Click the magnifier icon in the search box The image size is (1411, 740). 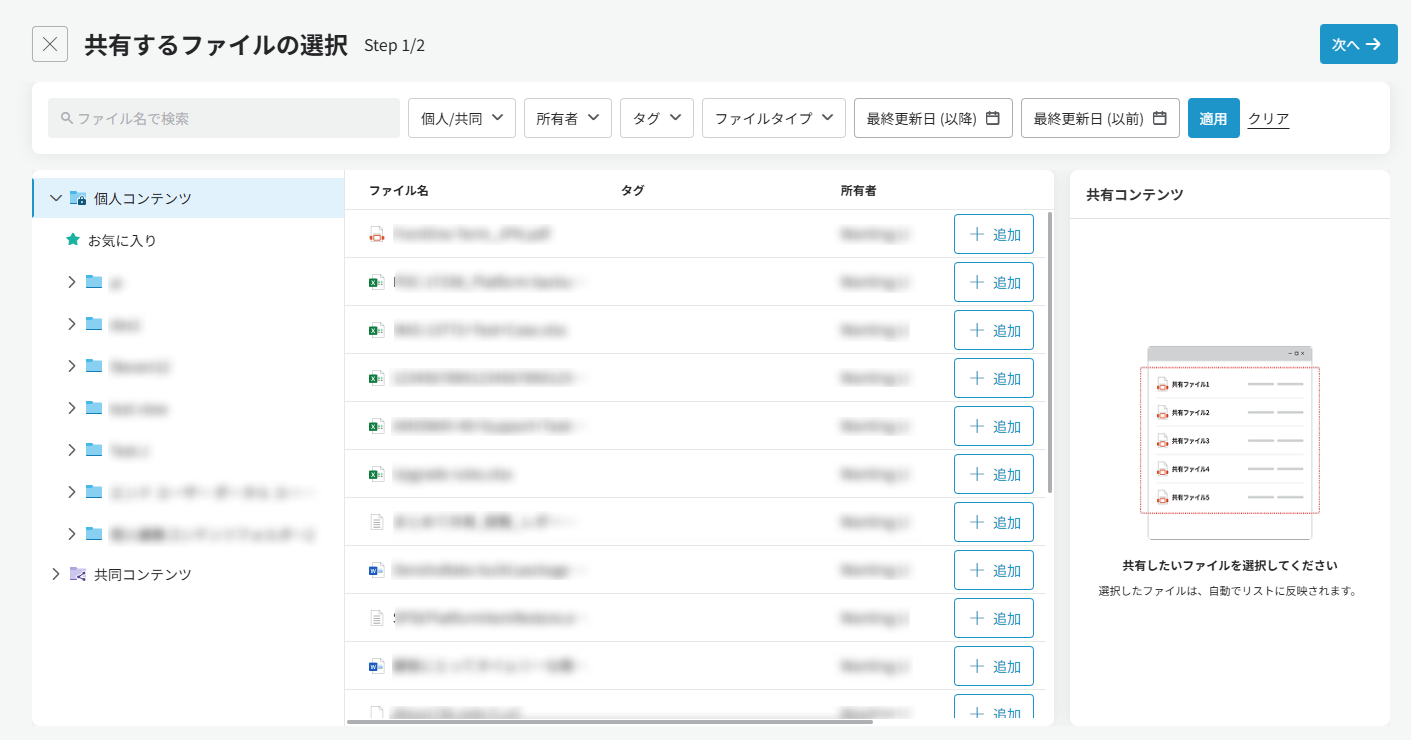pyautogui.click(x=67, y=118)
